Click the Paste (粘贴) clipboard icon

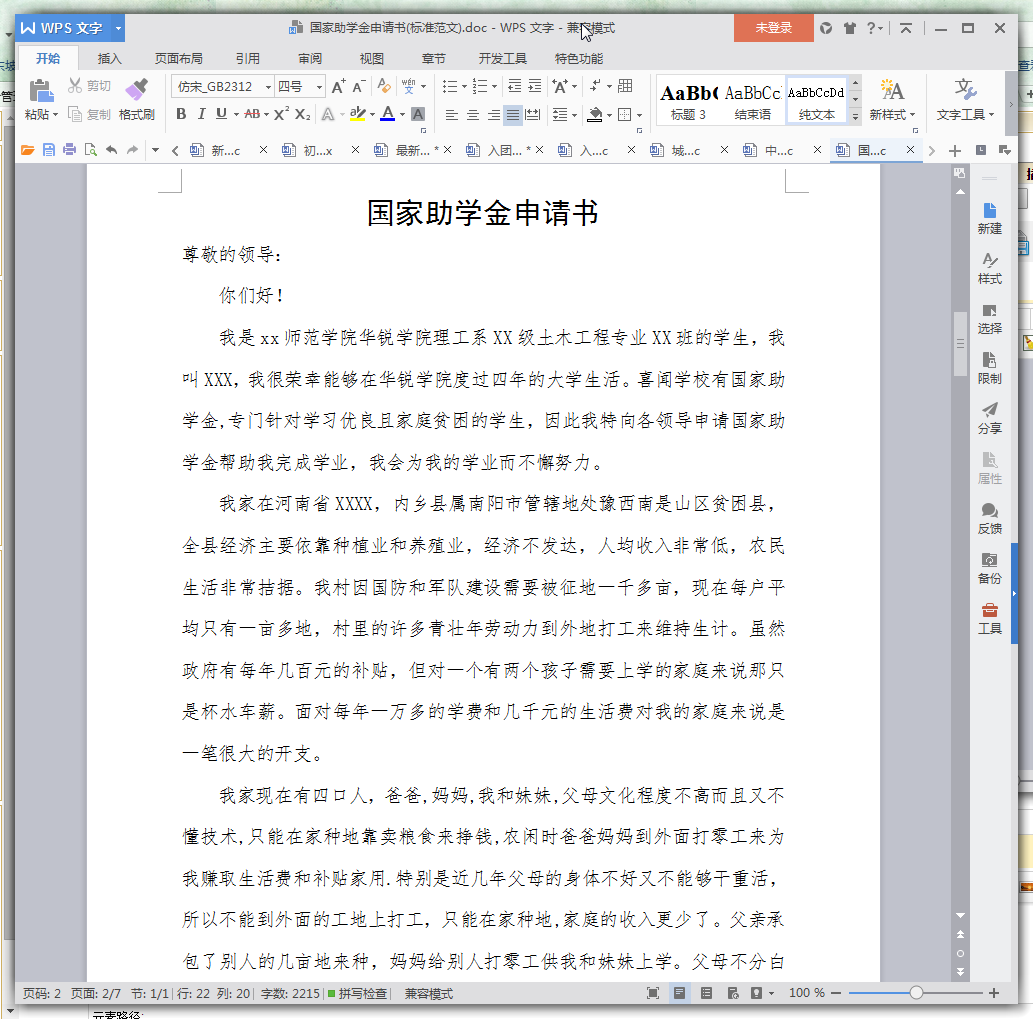41,90
